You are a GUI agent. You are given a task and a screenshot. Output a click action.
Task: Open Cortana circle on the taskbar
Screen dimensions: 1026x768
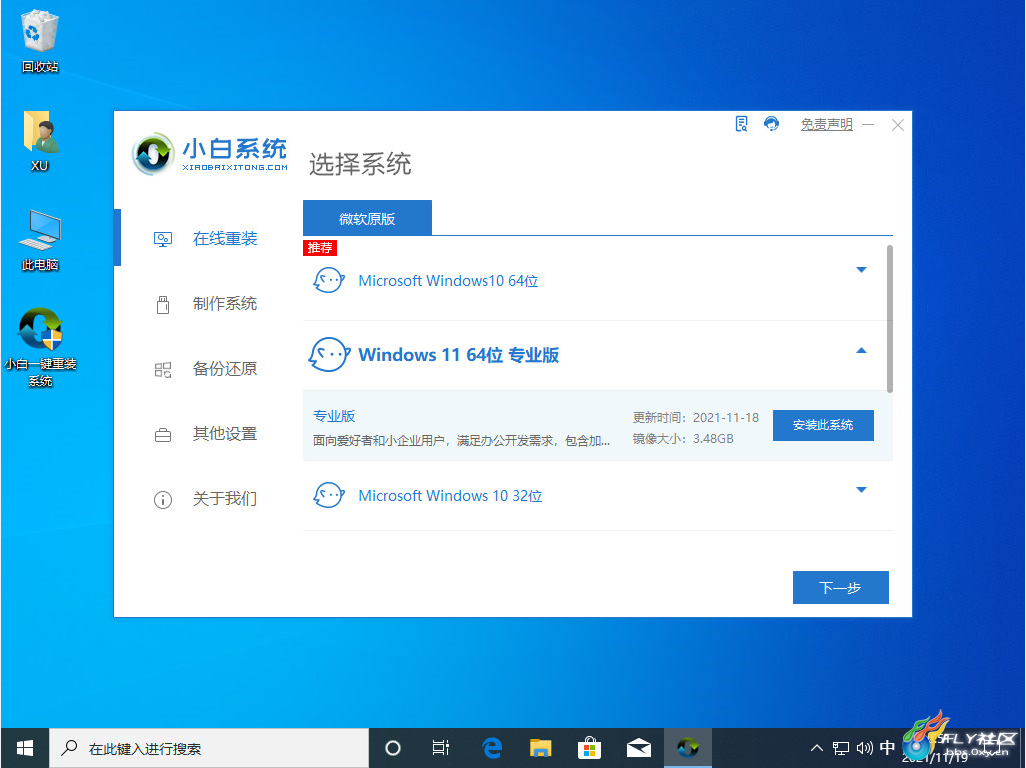pyautogui.click(x=393, y=748)
